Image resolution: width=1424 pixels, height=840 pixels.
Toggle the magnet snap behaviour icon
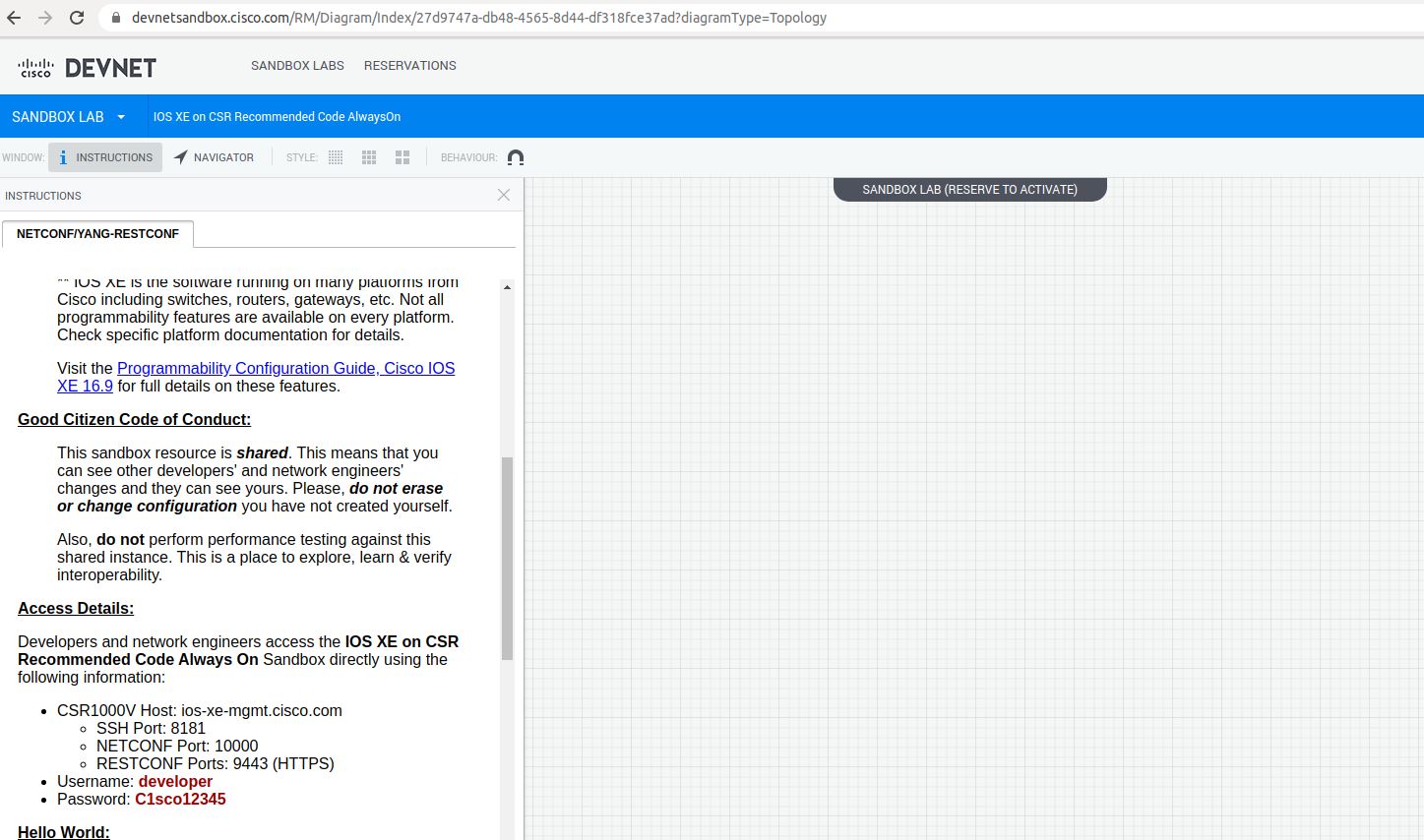[516, 157]
